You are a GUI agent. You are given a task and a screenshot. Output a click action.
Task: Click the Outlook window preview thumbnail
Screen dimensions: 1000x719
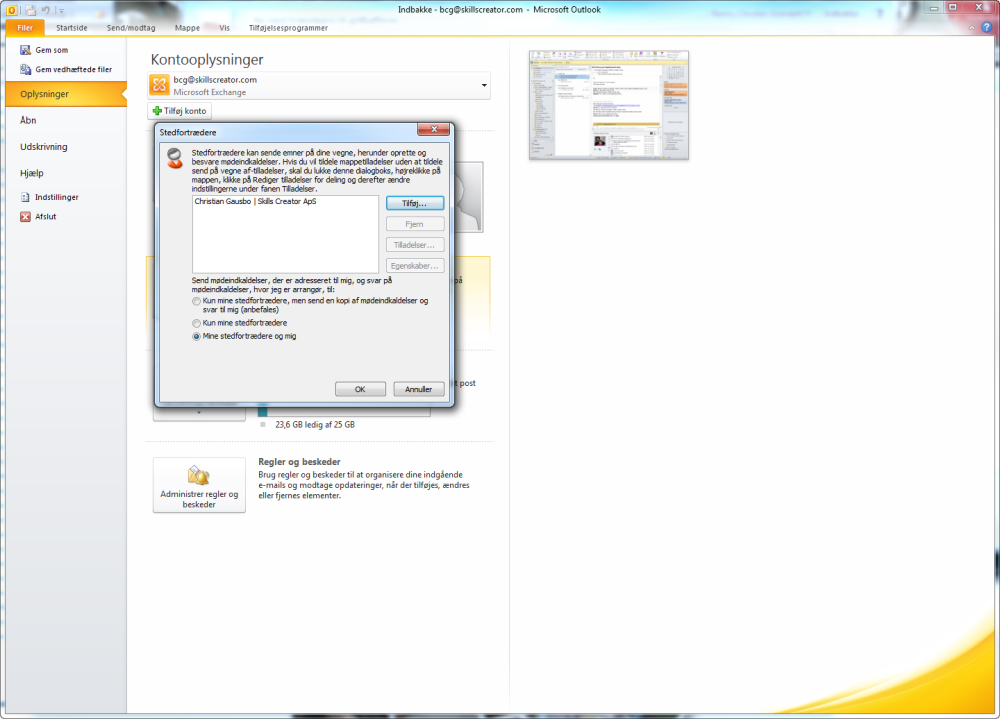[x=608, y=105]
